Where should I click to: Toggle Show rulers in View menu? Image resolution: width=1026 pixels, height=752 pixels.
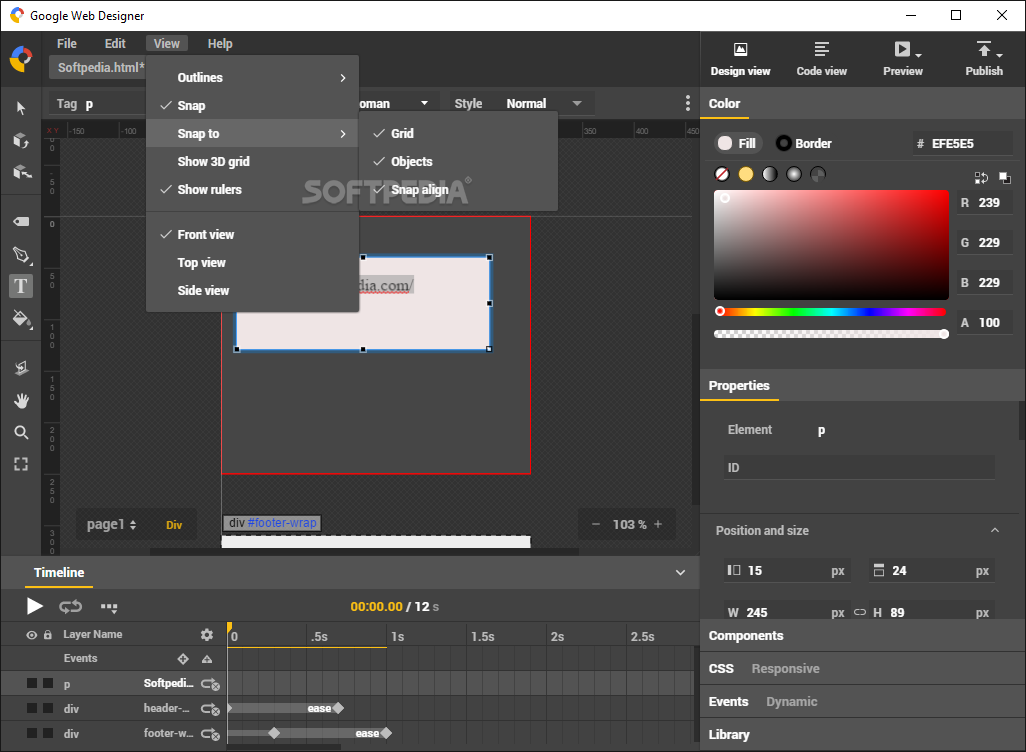tap(253, 189)
